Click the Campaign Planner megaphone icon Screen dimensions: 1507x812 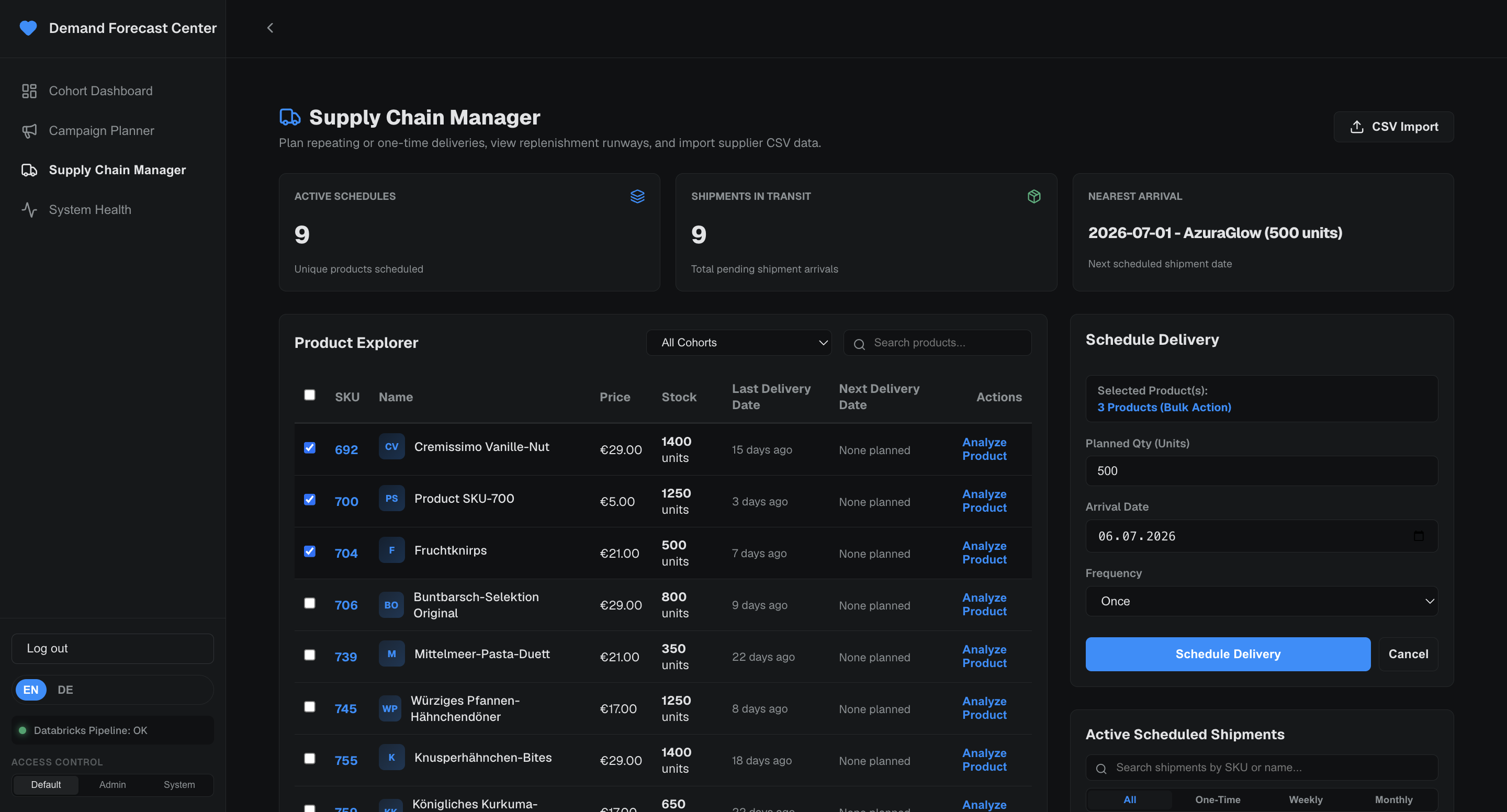(29, 130)
